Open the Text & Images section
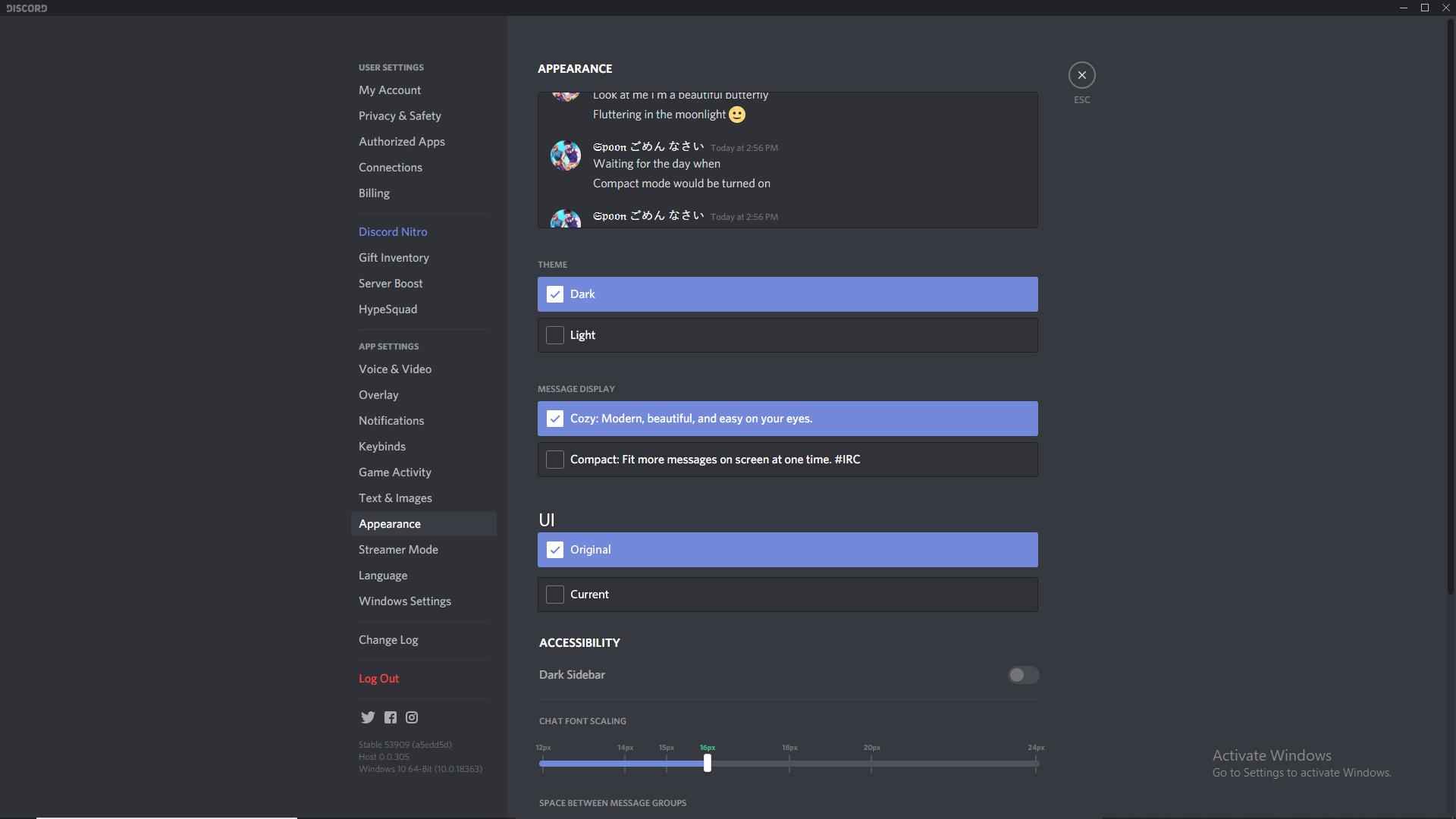The height and width of the screenshot is (819, 1456). coord(395,497)
